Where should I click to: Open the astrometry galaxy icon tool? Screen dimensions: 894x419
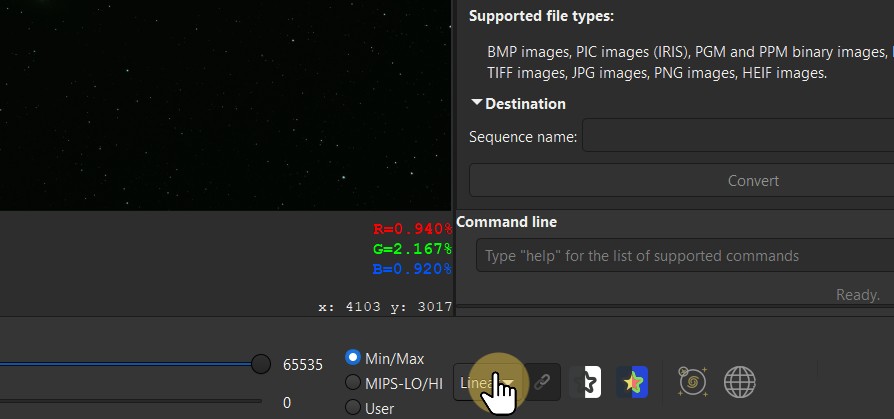[692, 381]
